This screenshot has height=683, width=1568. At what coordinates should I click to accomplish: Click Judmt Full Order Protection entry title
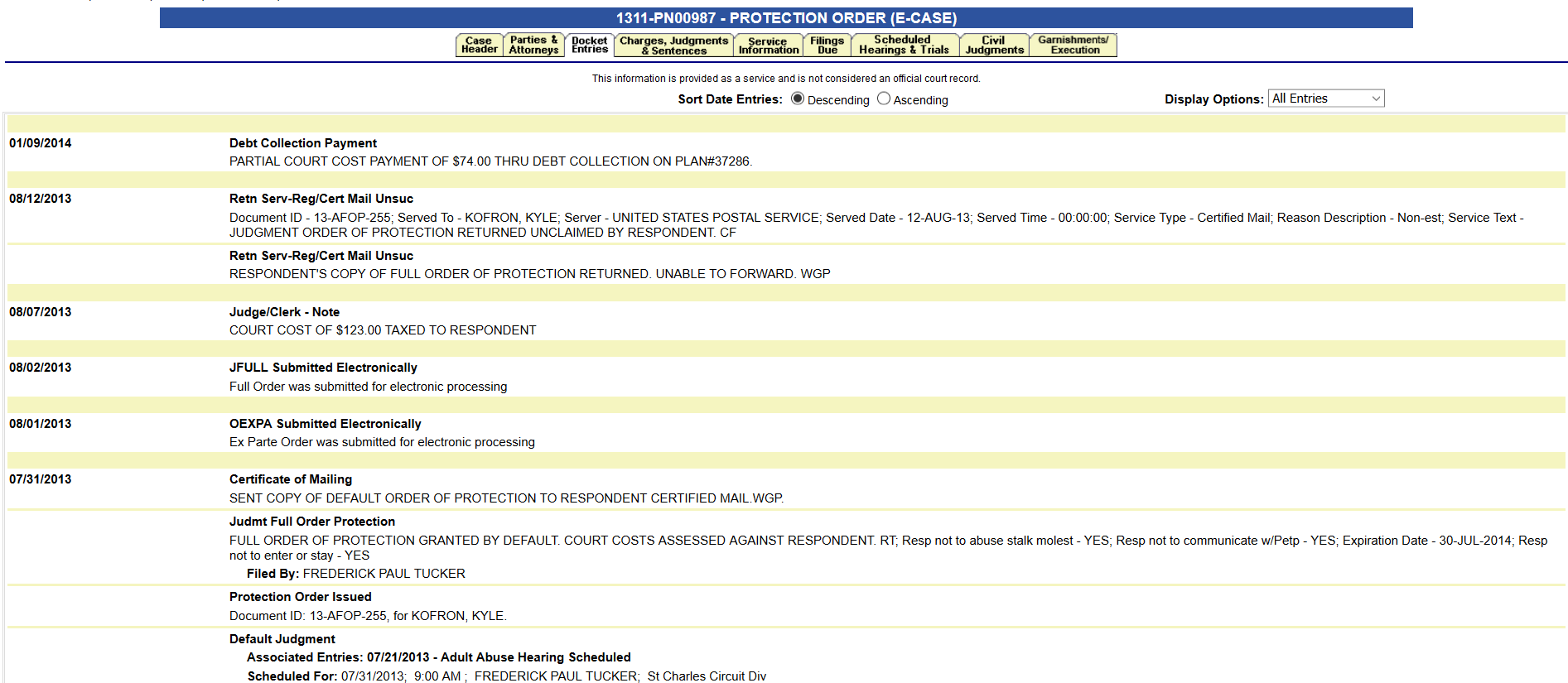[312, 522]
